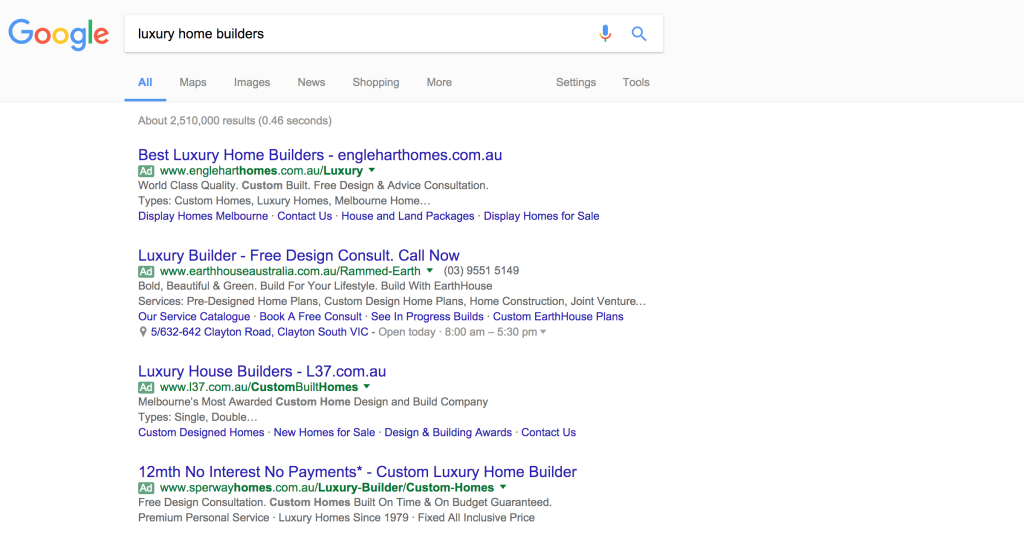The width and height of the screenshot is (1024, 535).
Task: Follow Display Homes Melbourne sitelink
Action: pos(202,216)
